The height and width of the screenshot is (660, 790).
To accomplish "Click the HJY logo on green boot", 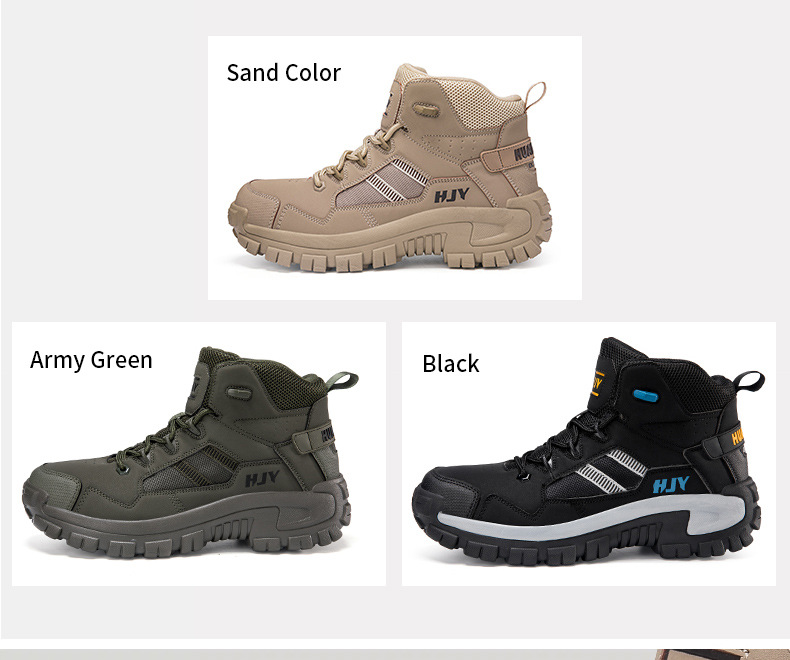I will point(262,479).
